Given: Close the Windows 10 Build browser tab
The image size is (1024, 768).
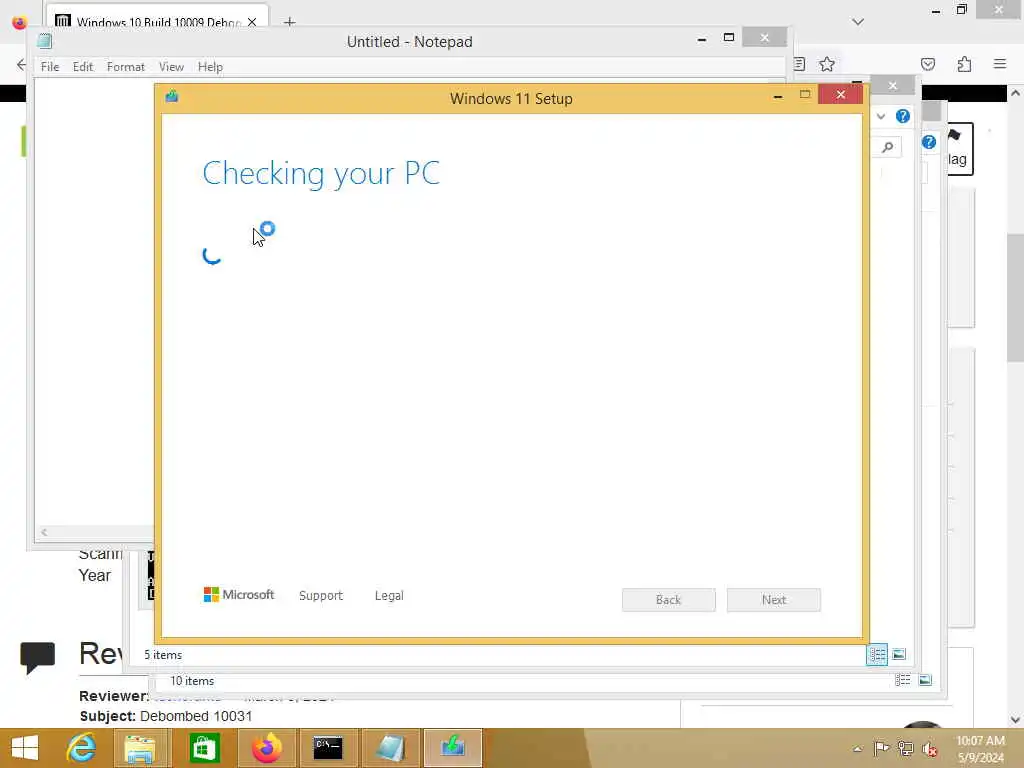Looking at the screenshot, I should [x=252, y=22].
